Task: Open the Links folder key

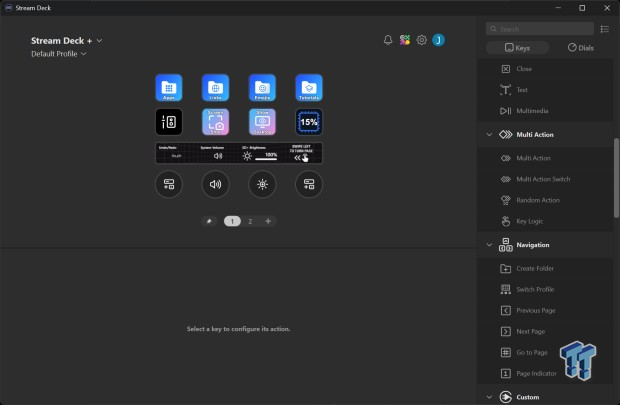Action: pos(215,87)
